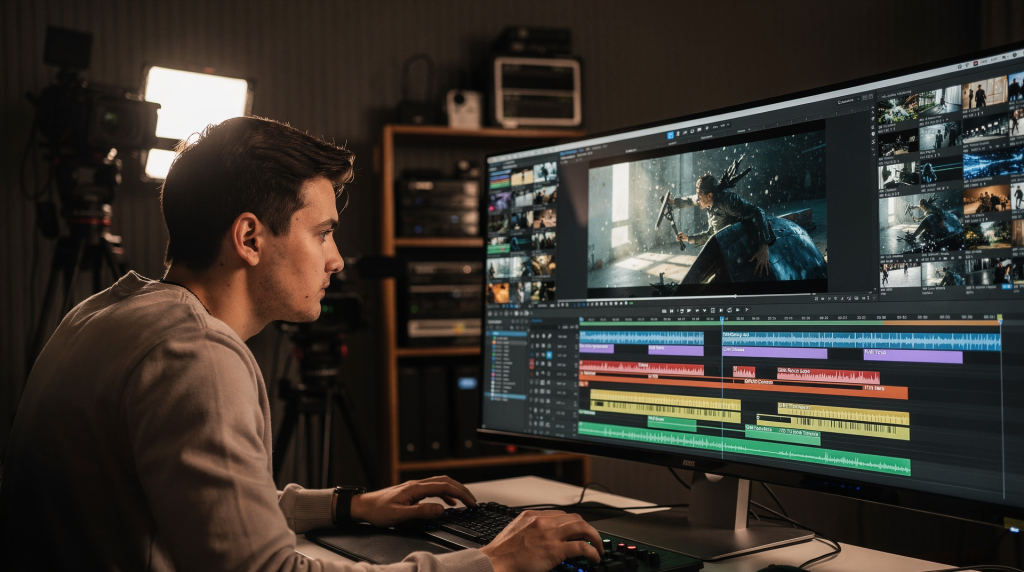The image size is (1024, 572).
Task: Select the highlighted lower row in the left tree panel
Action: click(x=506, y=397)
